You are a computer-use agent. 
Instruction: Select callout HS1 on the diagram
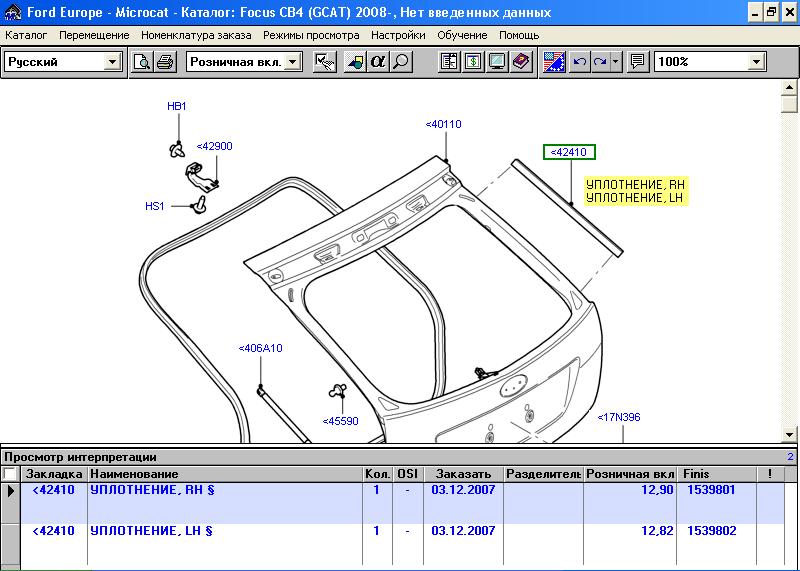pyautogui.click(x=155, y=206)
